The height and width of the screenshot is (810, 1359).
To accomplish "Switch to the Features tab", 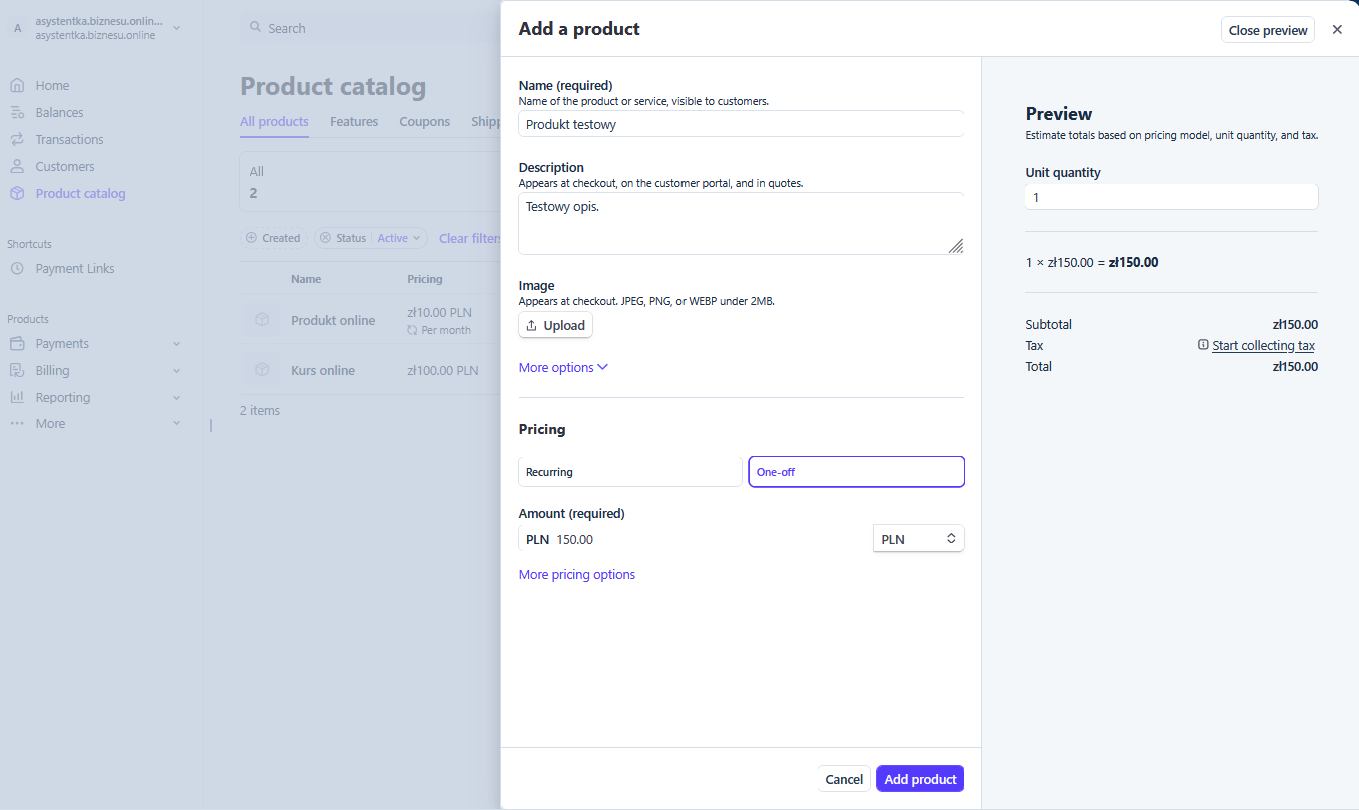I will [354, 122].
